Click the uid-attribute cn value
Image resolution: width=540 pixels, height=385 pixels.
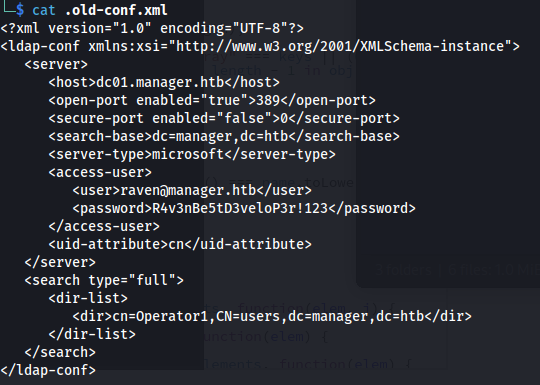176,244
